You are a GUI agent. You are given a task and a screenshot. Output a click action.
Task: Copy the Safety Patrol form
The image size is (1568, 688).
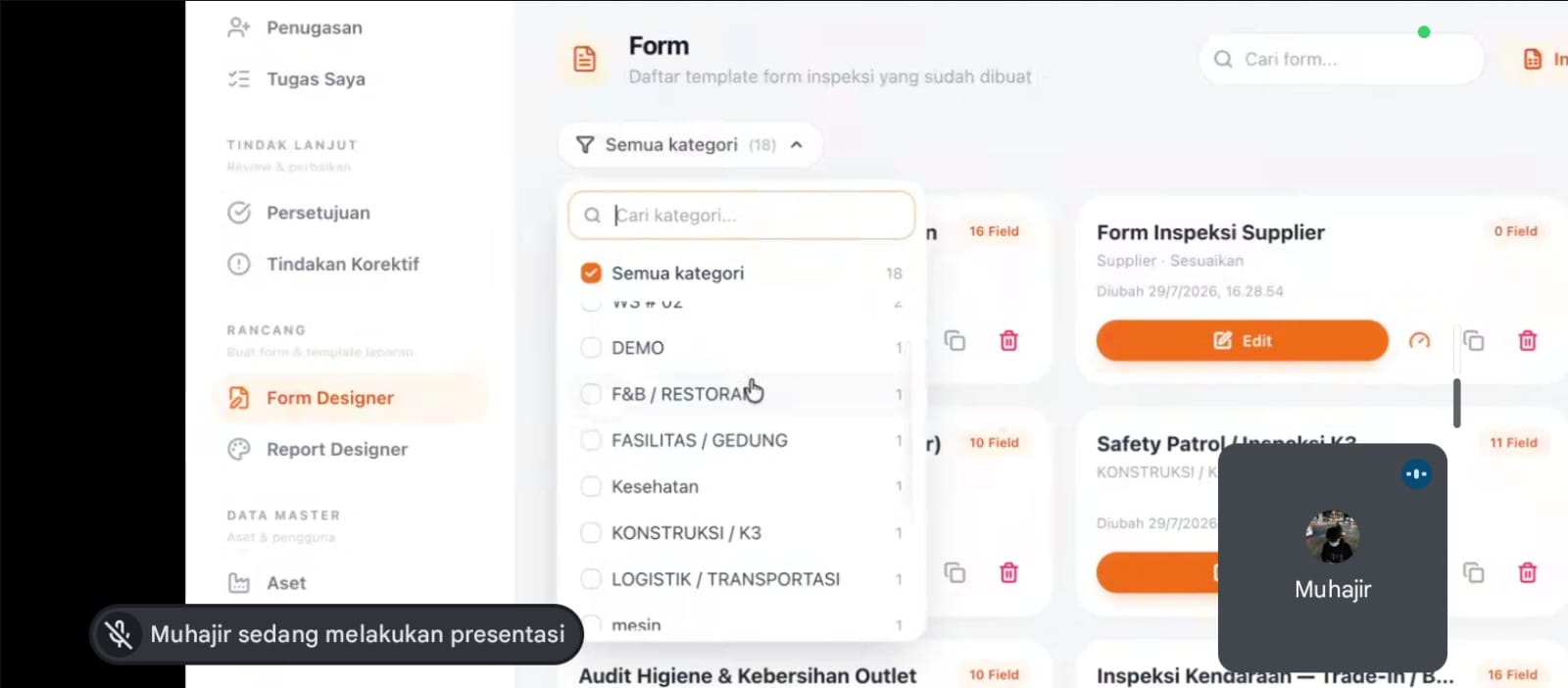click(1474, 572)
